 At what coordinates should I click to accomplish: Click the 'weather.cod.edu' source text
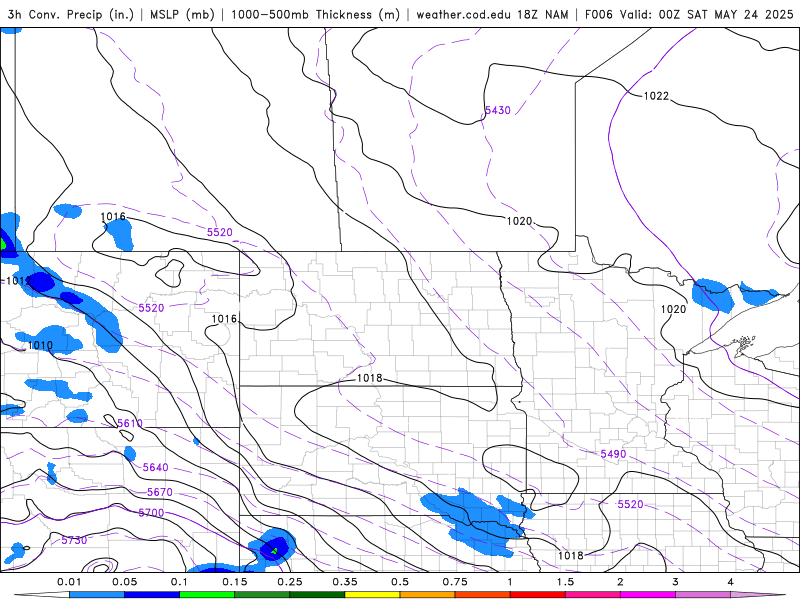point(463,14)
